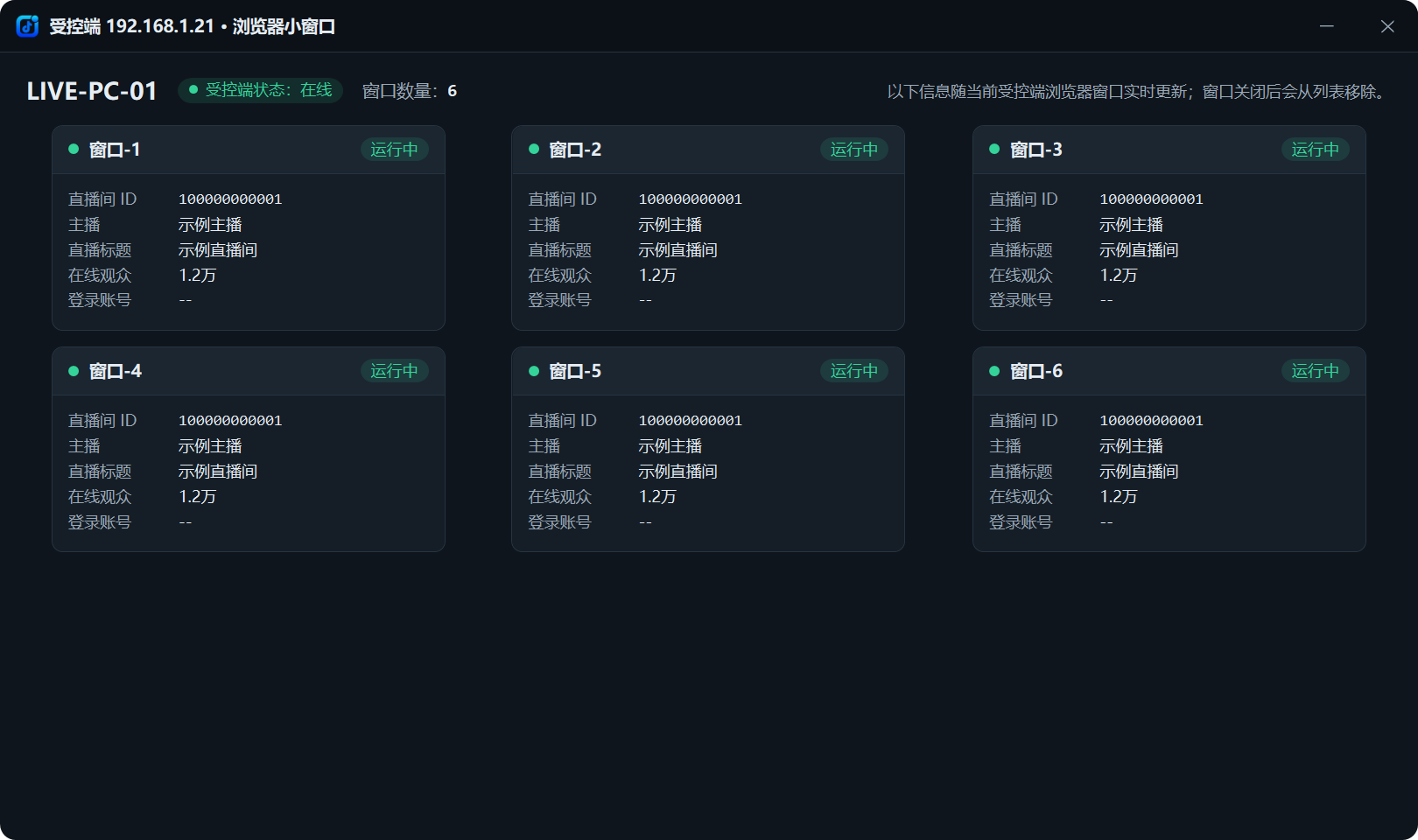Click 直播标题 label in 窗口-4
The image size is (1418, 840).
[x=100, y=472]
